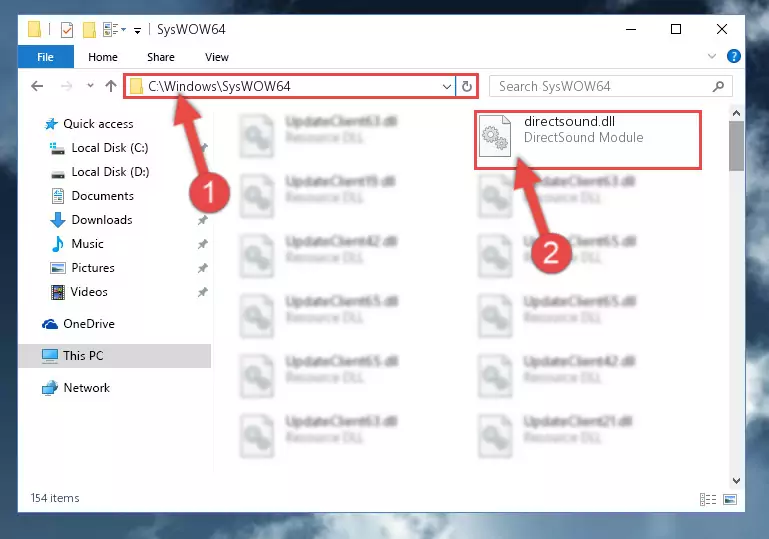Click the magnifier search icon
769x539 pixels.
tap(718, 86)
